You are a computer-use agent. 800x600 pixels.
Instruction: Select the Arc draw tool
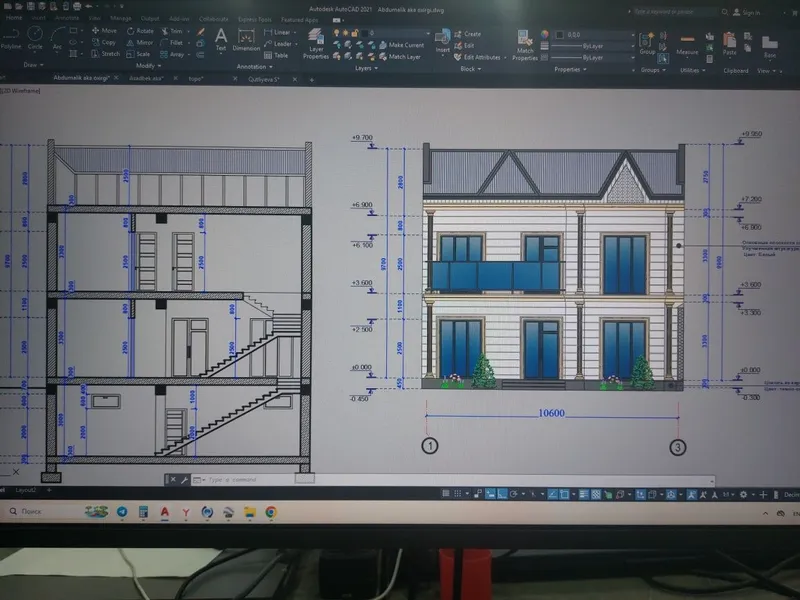(57, 39)
